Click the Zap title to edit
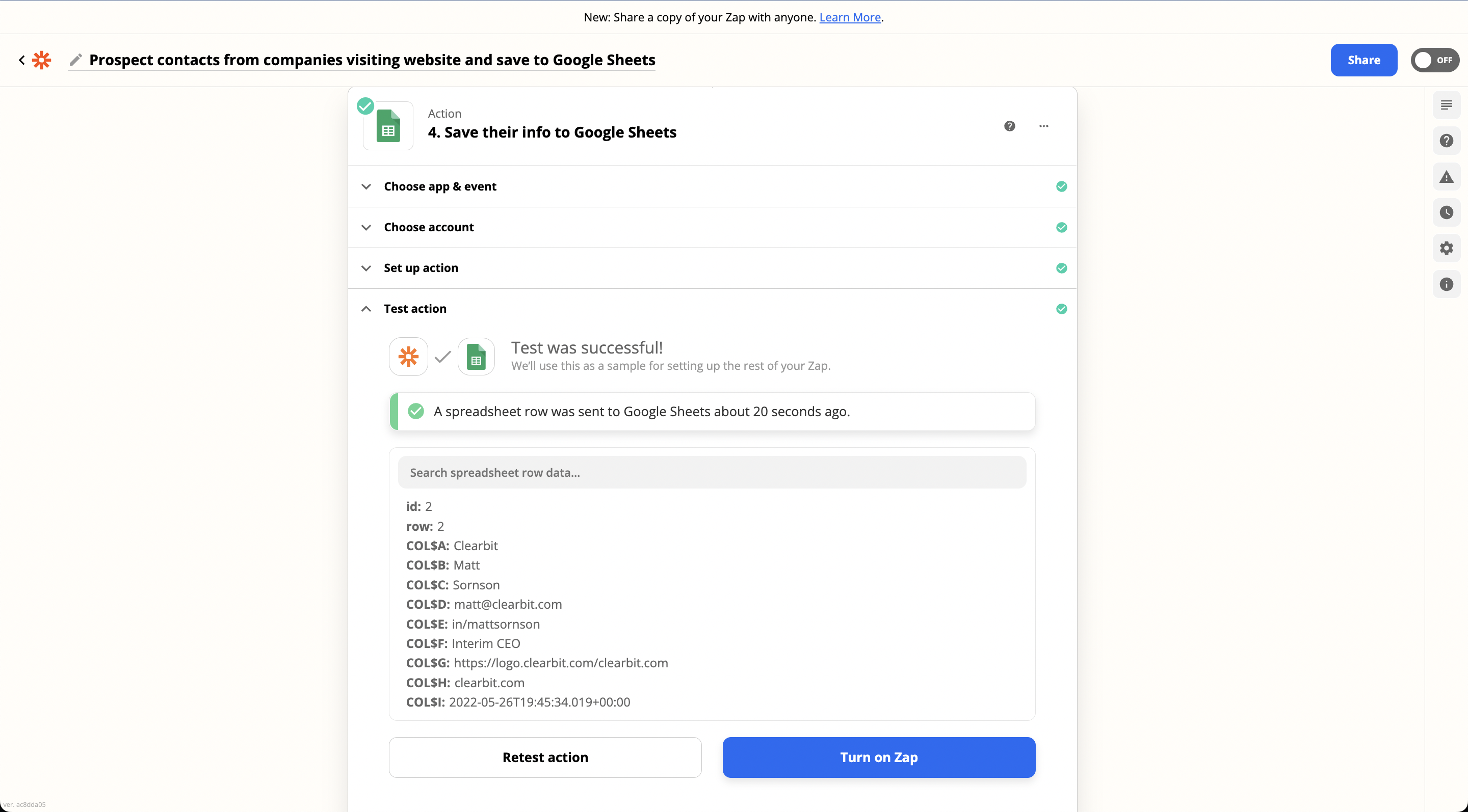Viewport: 1468px width, 812px height. [x=372, y=60]
